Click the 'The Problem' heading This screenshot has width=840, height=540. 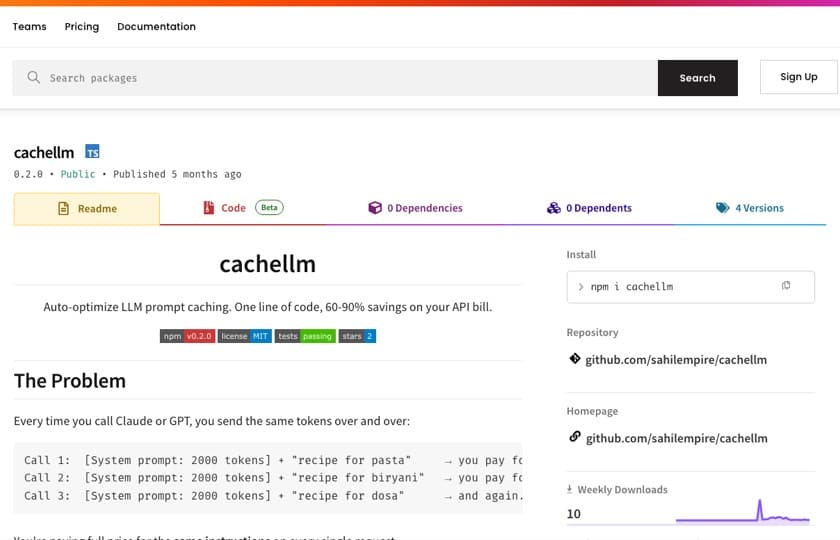pos(70,381)
